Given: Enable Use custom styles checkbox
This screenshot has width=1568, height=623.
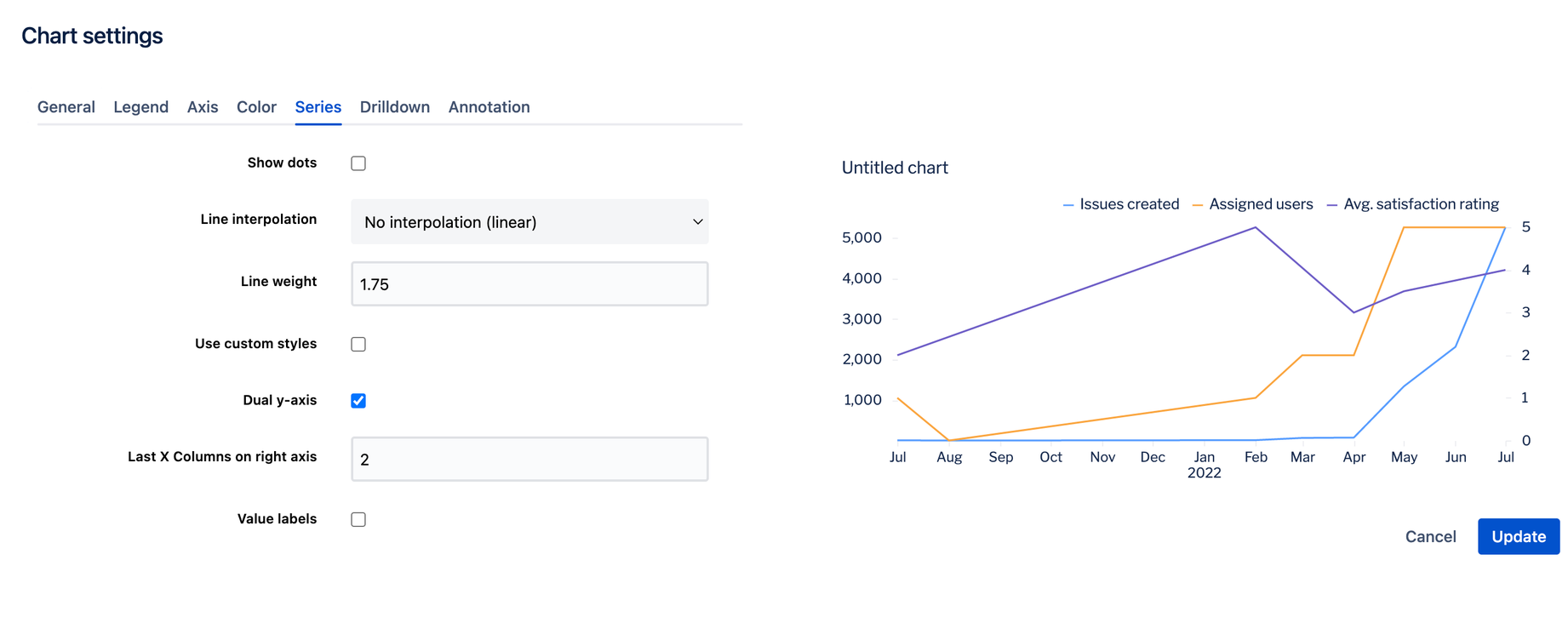Looking at the screenshot, I should (358, 345).
